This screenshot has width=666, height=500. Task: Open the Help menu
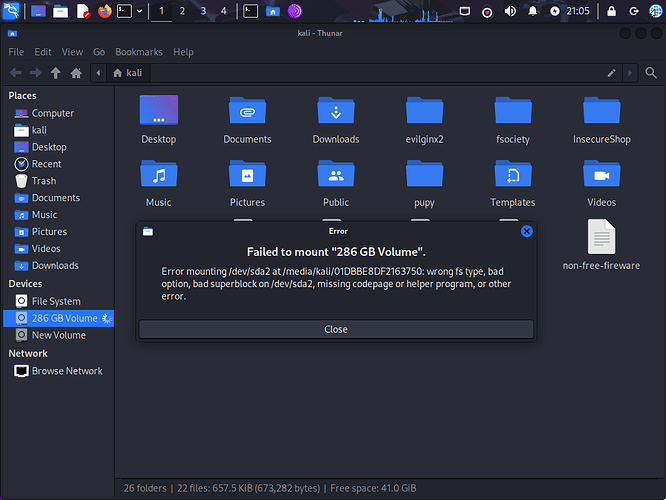(x=183, y=52)
